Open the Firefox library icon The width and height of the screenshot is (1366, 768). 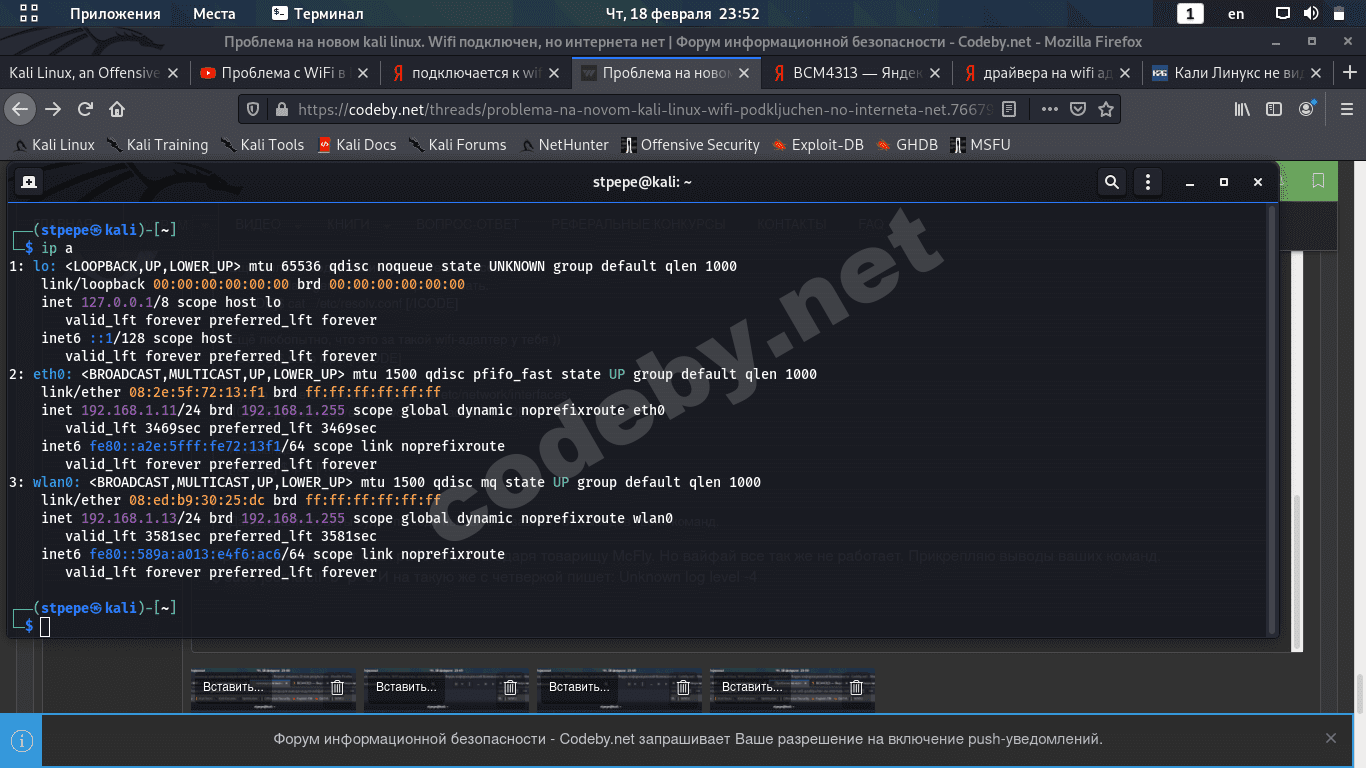[x=1242, y=109]
